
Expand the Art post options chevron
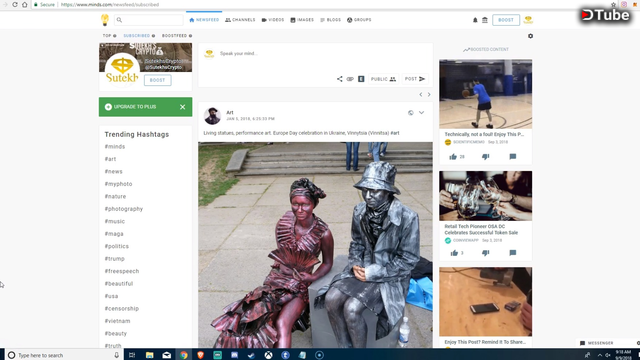click(421, 113)
